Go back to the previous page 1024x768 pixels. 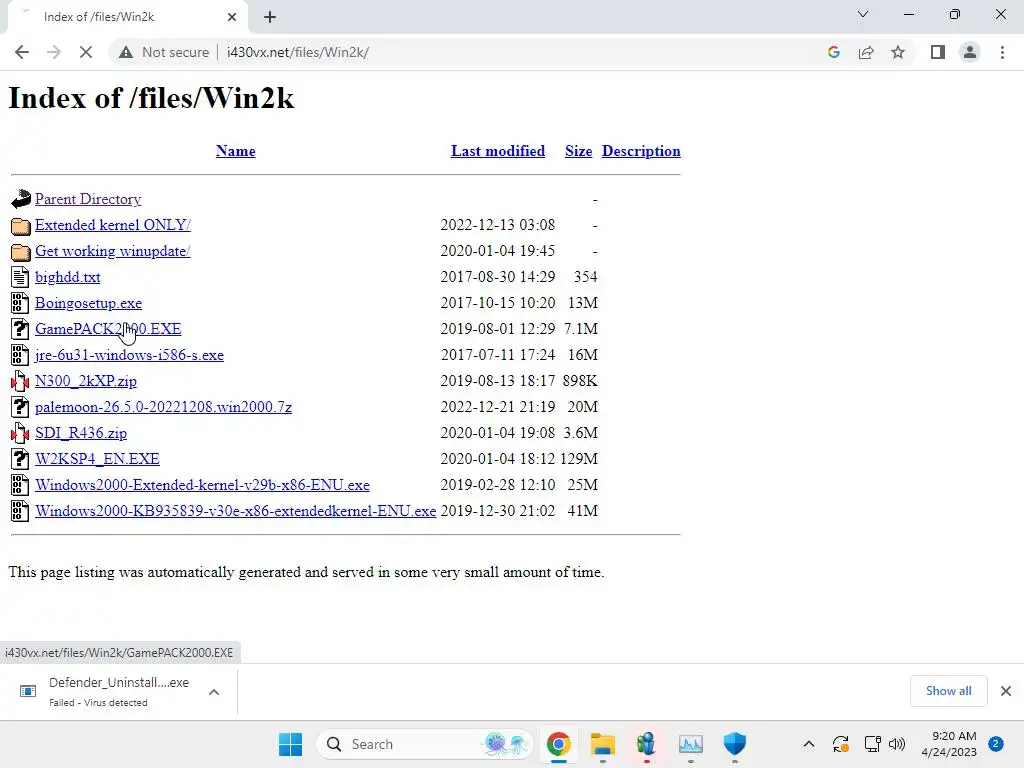click(x=22, y=52)
